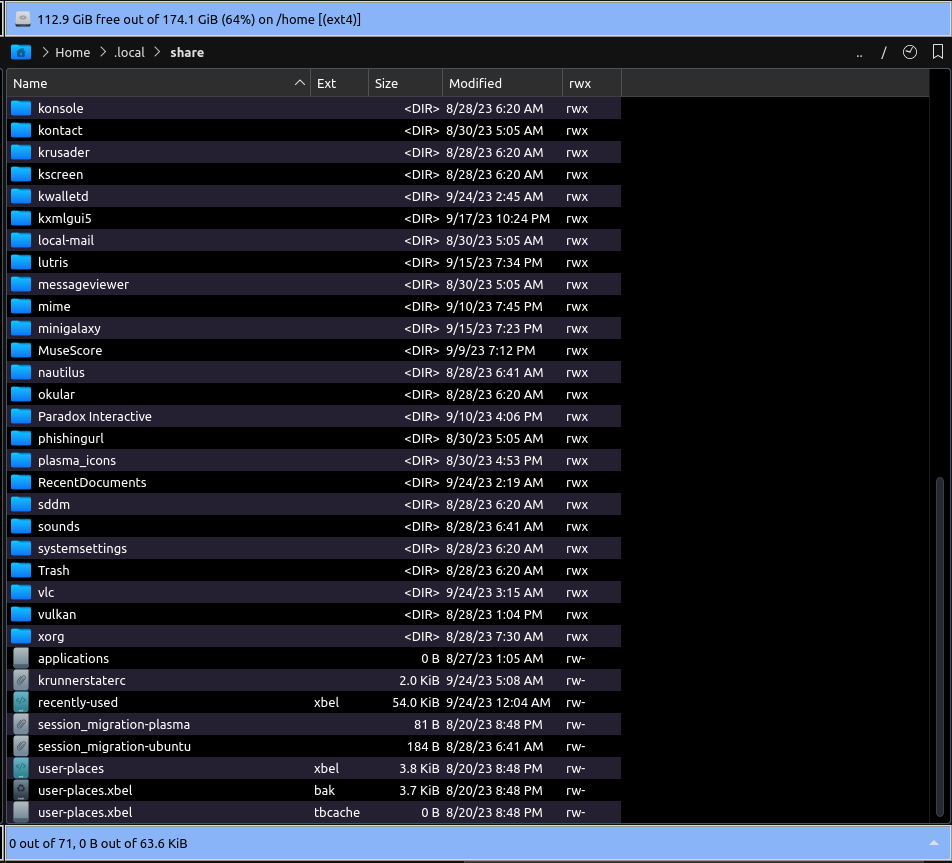Viewport: 952px width, 863px height.
Task: Click the krunnerstaterc file icon
Action: coord(21,680)
